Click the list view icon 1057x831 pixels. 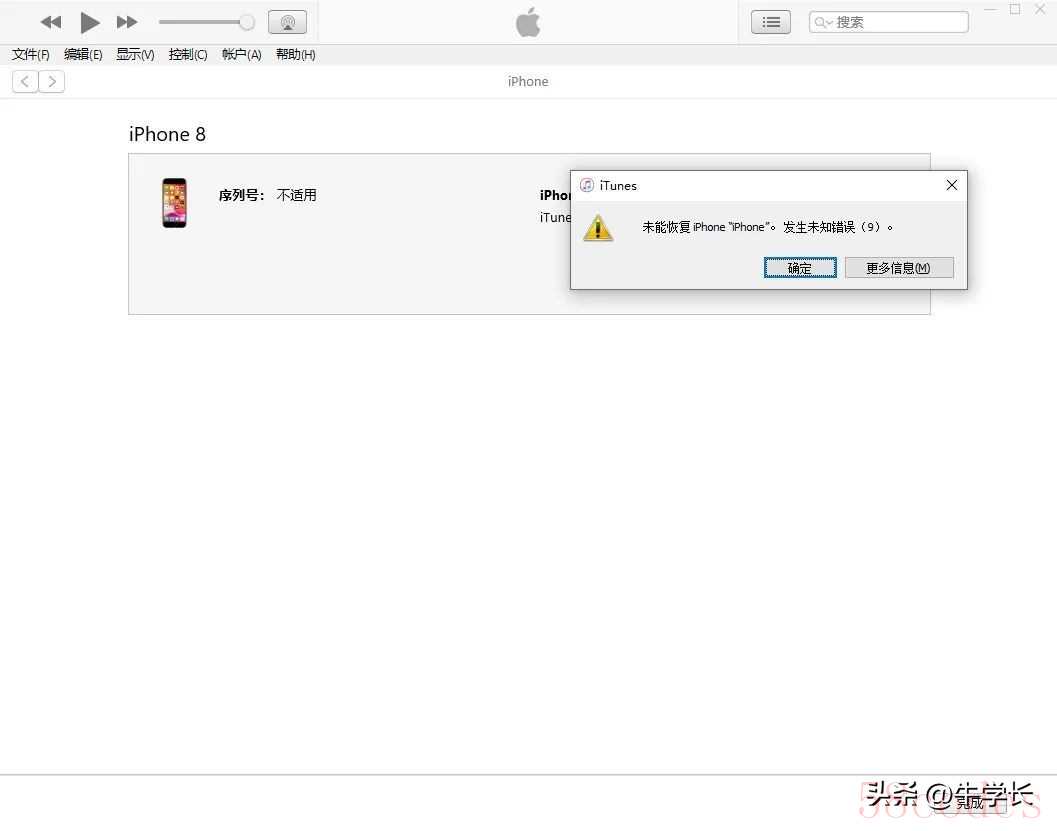tap(770, 22)
